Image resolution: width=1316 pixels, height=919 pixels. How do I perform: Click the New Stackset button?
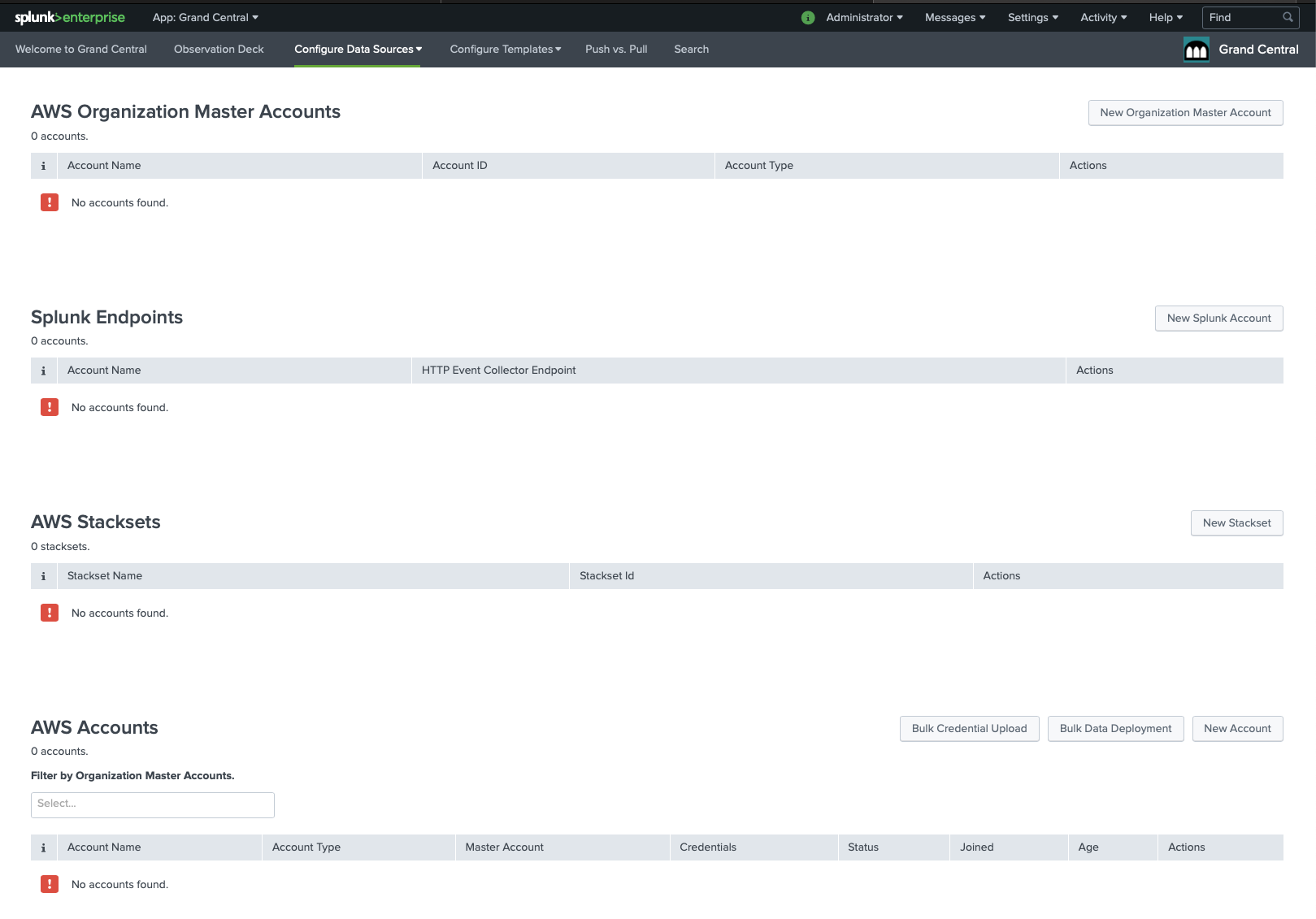click(1236, 523)
